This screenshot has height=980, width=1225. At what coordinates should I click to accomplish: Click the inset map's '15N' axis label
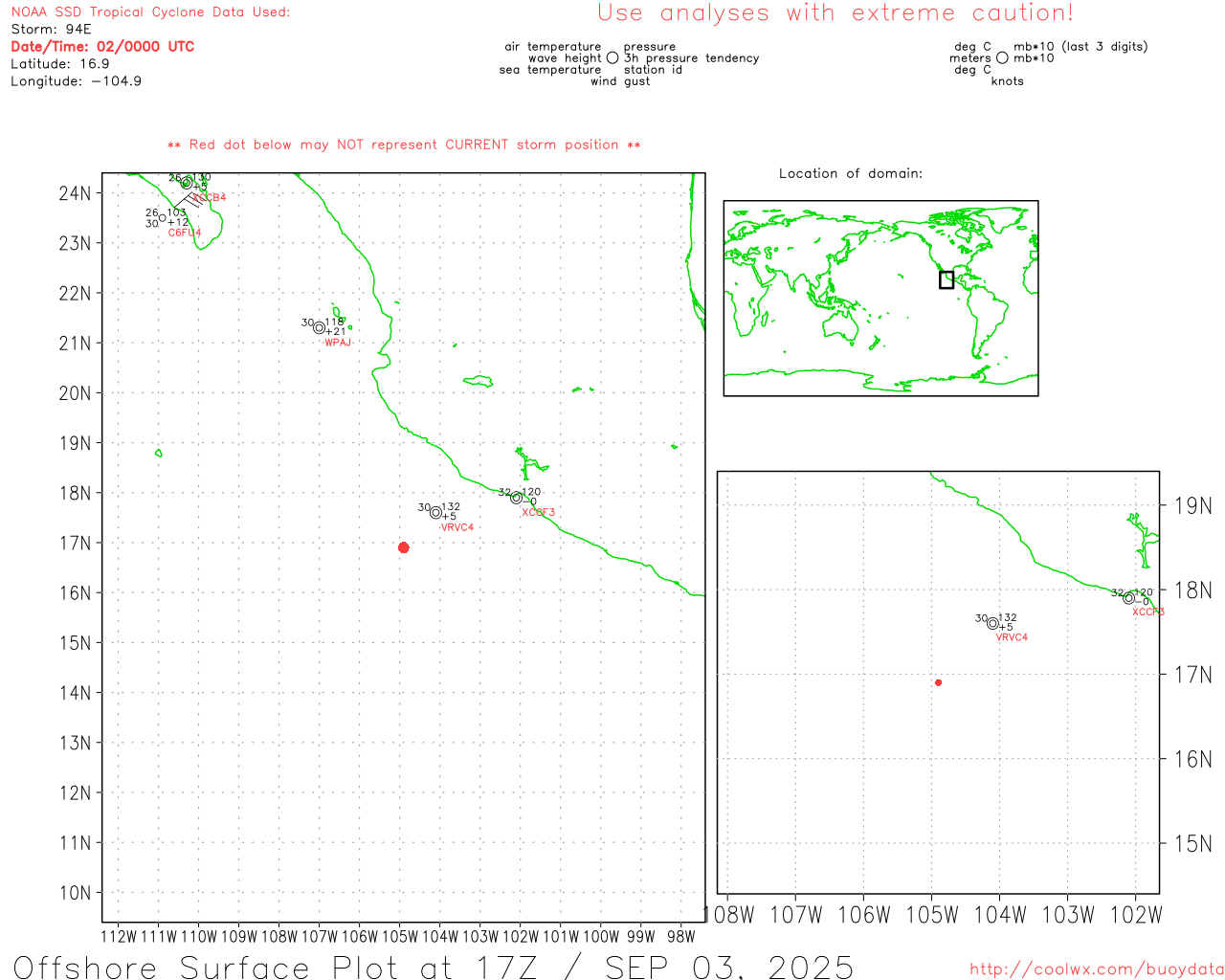[1193, 844]
